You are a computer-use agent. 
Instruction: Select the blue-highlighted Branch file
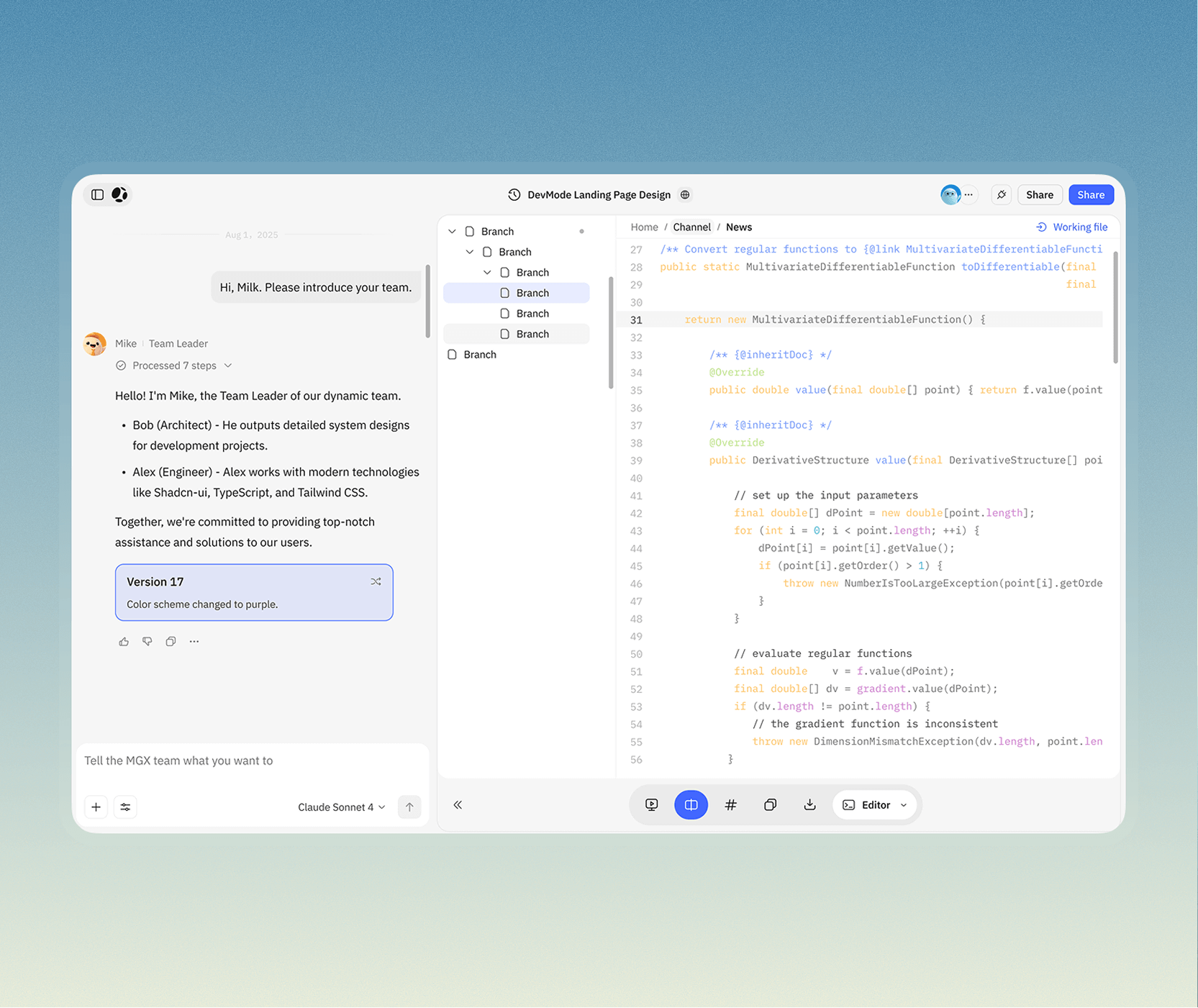click(x=517, y=293)
